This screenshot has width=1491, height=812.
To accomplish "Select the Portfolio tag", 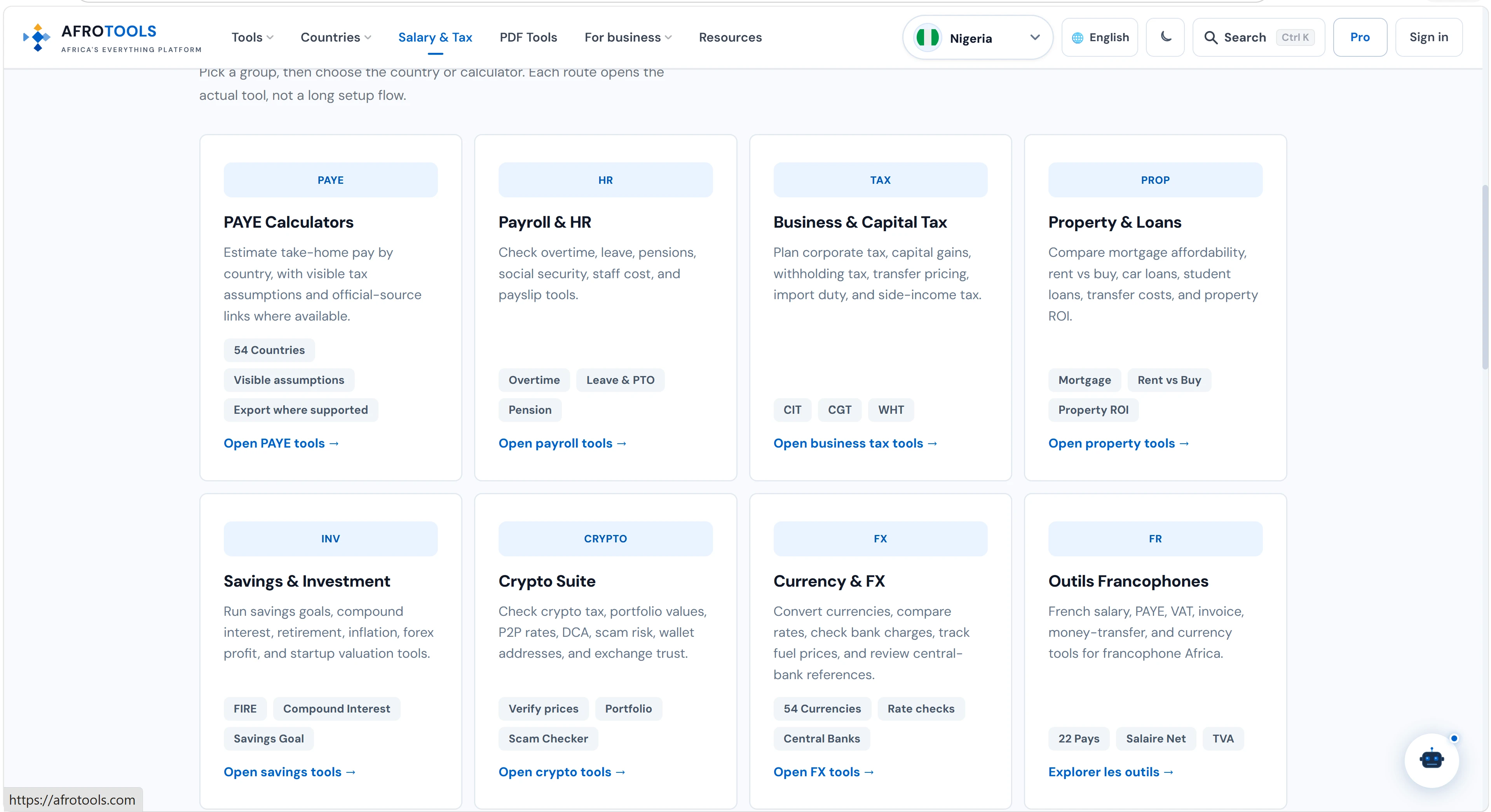I will pyautogui.click(x=629, y=709).
